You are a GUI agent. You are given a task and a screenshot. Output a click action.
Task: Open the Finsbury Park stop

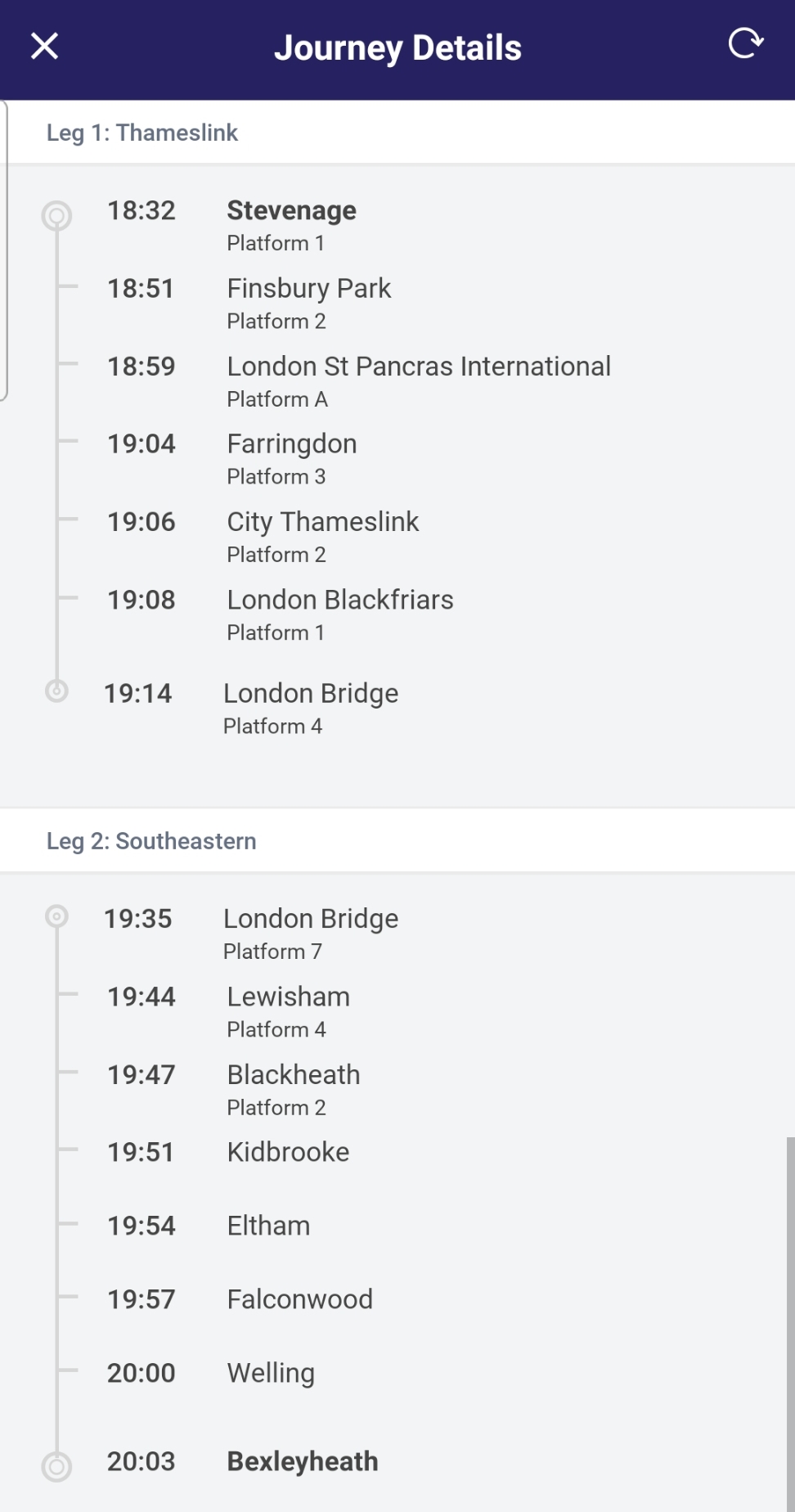coord(308,289)
